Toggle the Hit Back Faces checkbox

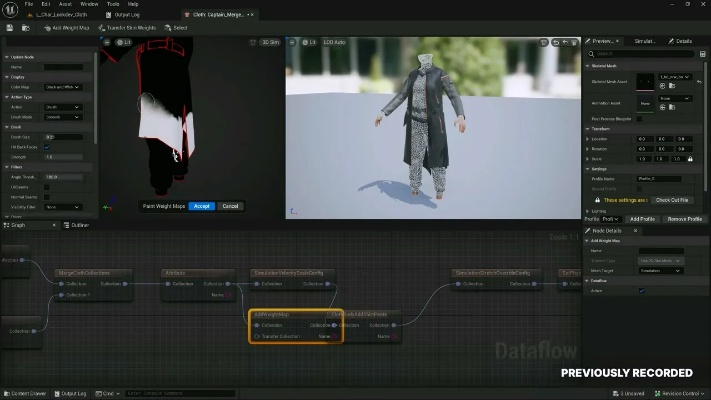pyautogui.click(x=47, y=147)
